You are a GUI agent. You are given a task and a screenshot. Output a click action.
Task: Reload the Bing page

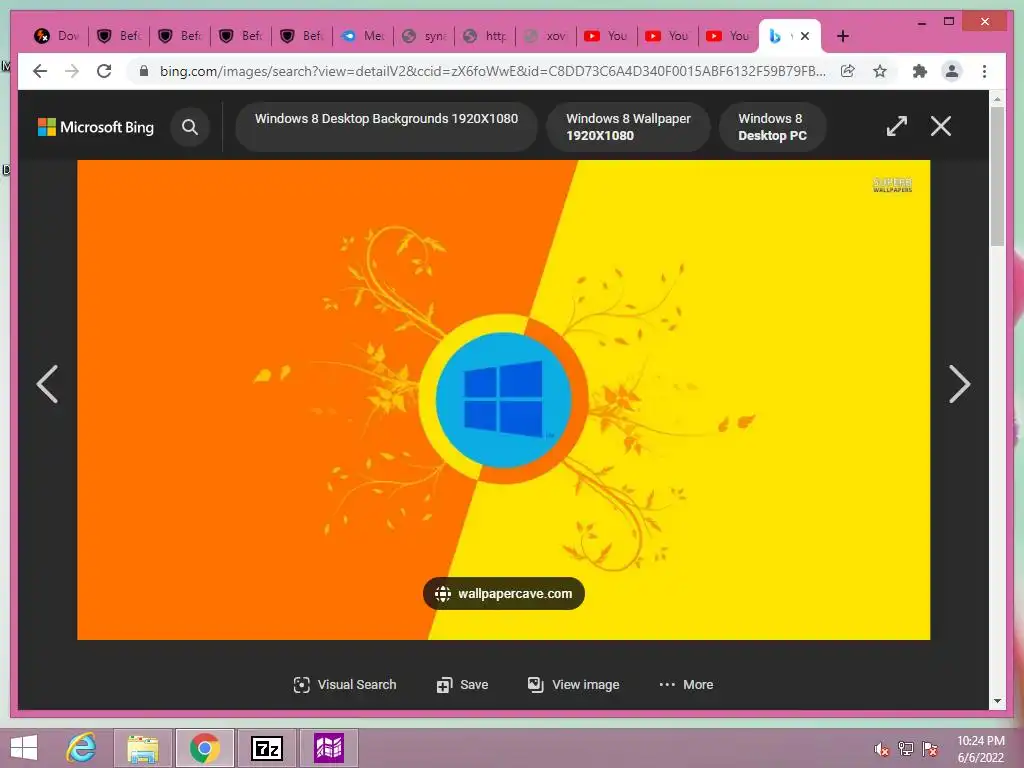104,71
